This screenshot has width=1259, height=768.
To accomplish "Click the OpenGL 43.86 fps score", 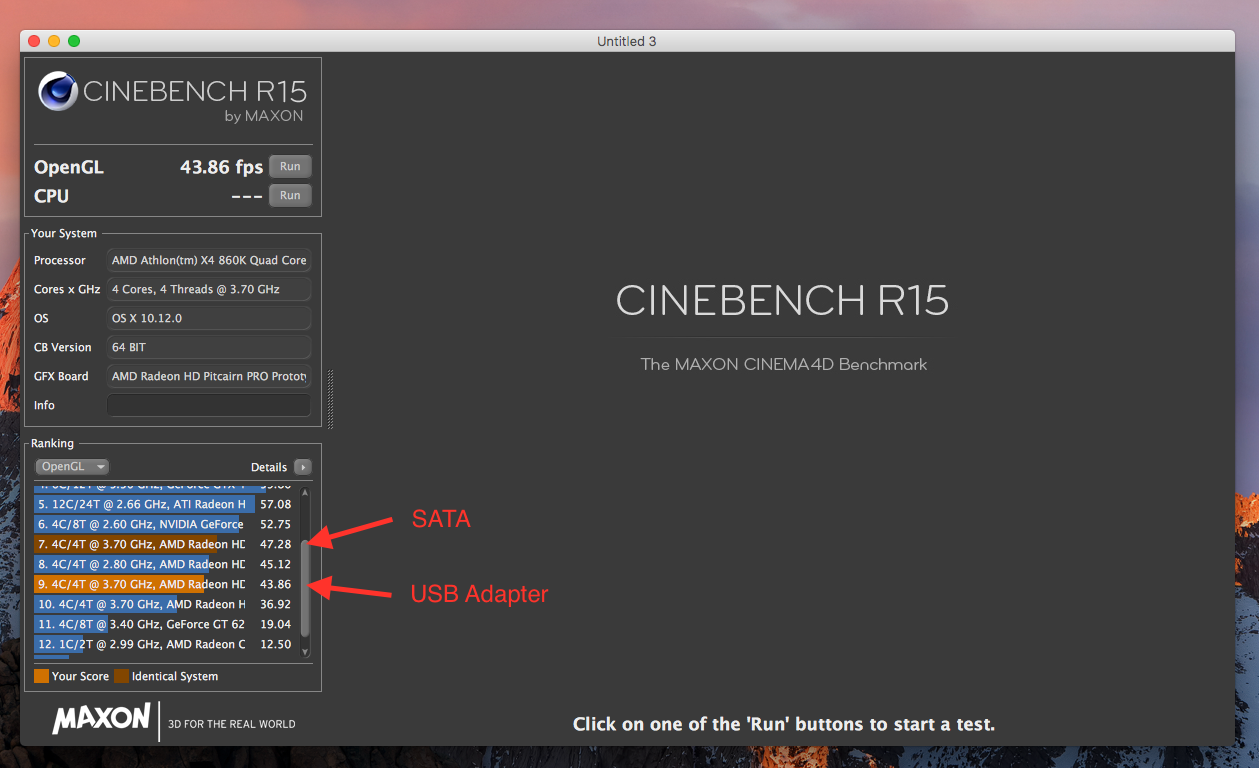I will tap(221, 167).
